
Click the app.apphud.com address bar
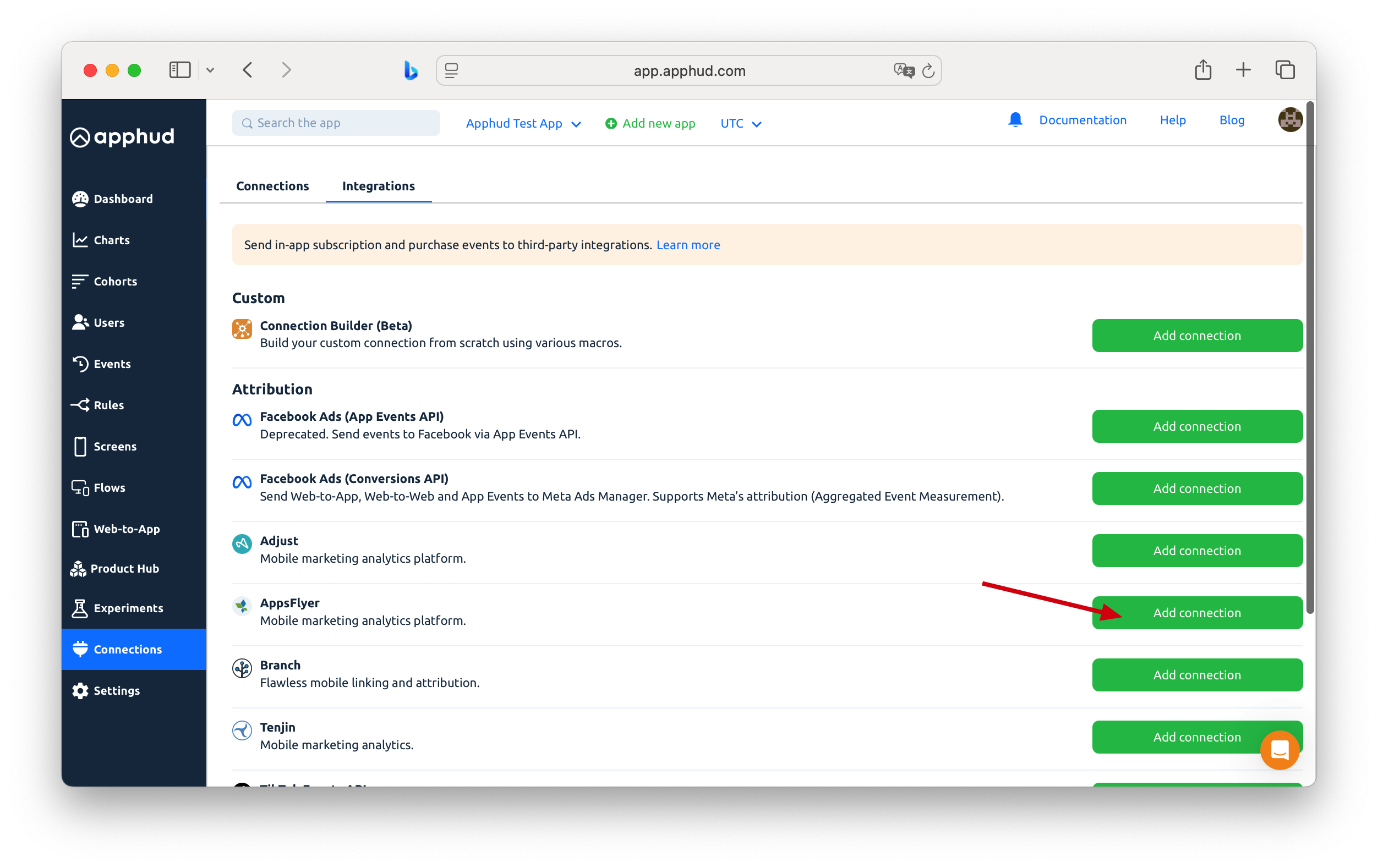click(689, 71)
